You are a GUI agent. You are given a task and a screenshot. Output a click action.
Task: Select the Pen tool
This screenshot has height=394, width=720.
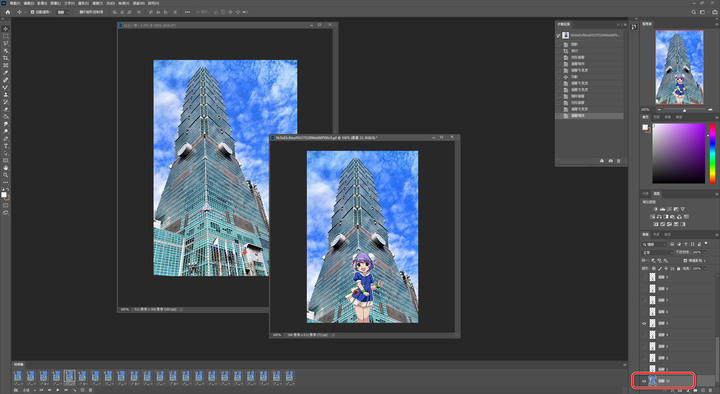click(6, 138)
